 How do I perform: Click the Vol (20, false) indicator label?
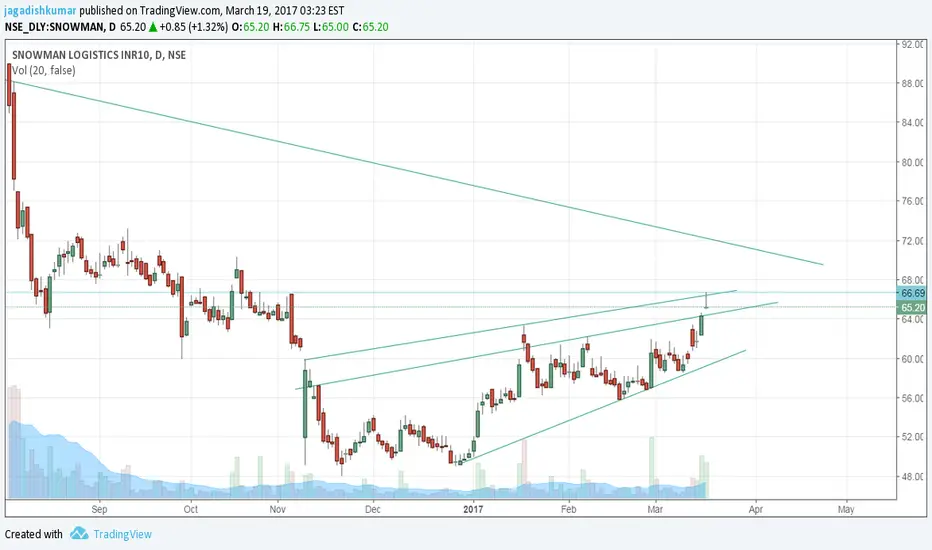tap(43, 70)
